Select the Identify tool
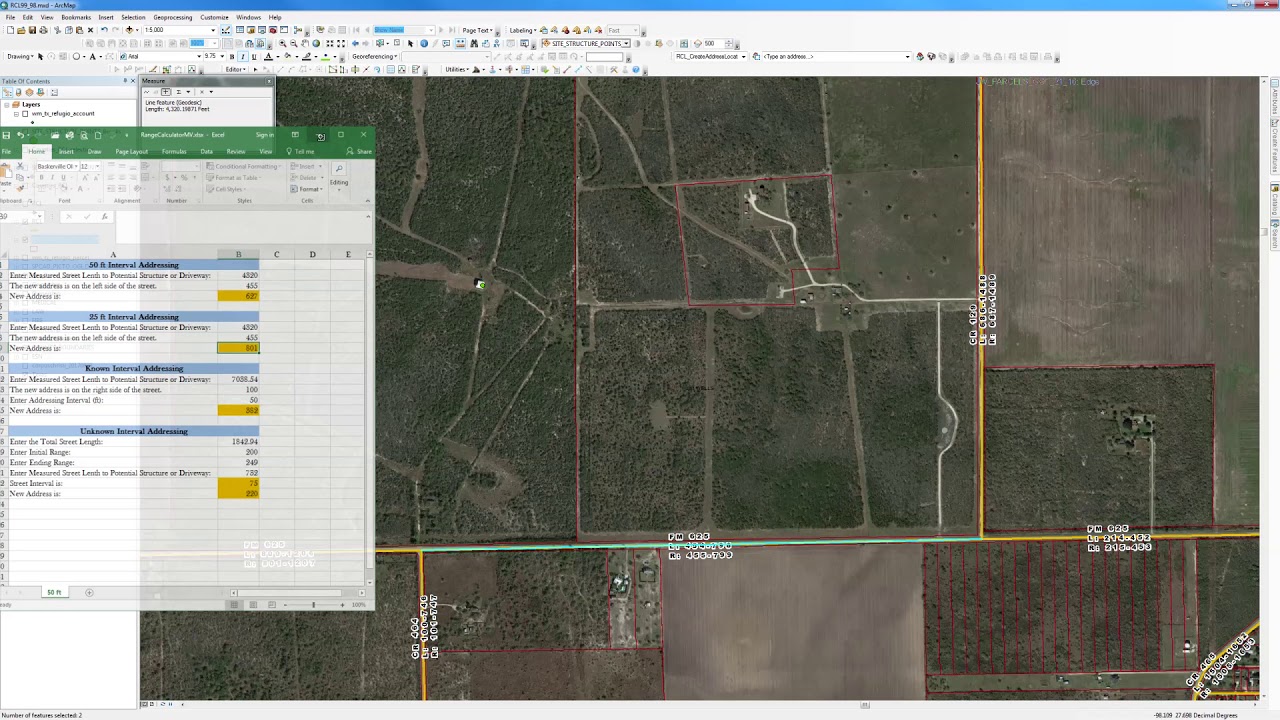The width and height of the screenshot is (1280, 720). (424, 43)
